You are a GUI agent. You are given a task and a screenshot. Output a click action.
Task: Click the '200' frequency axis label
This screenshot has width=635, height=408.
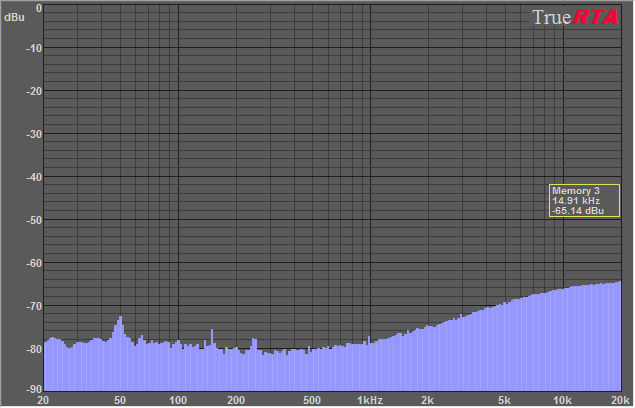tap(236, 401)
